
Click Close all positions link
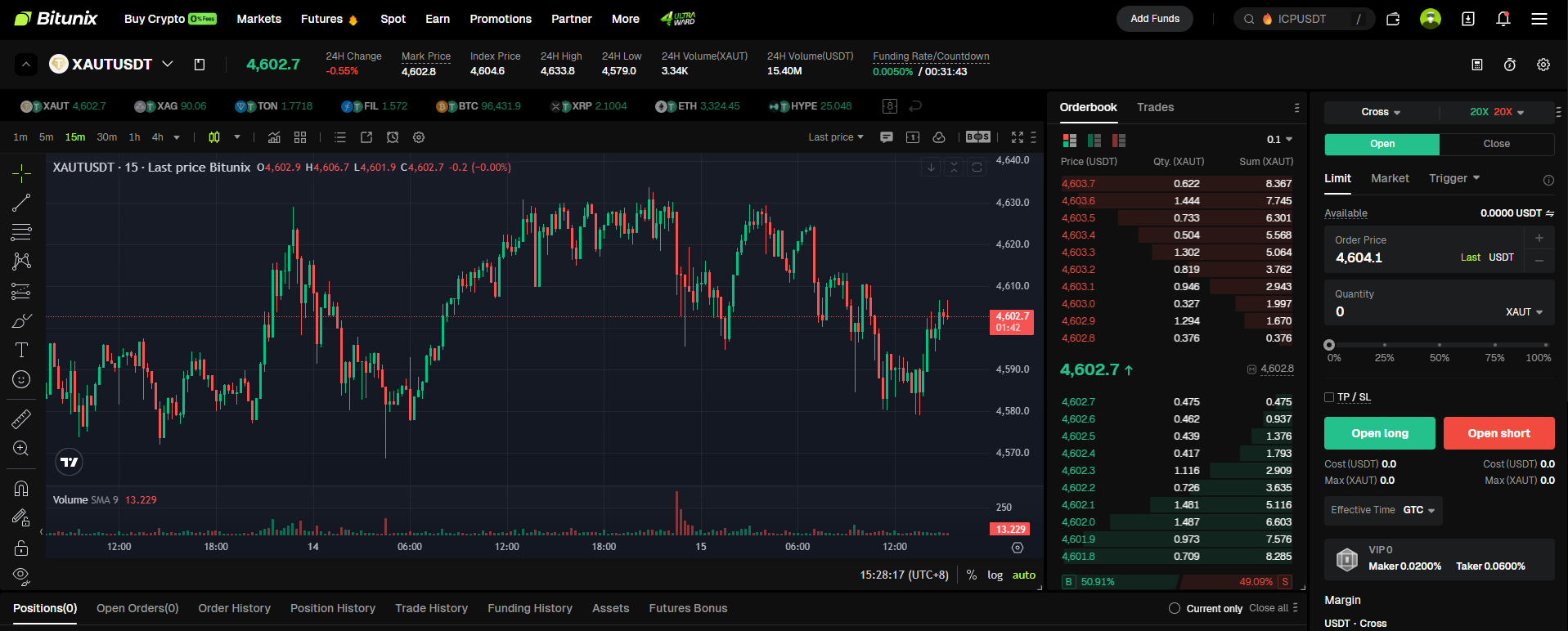click(x=1269, y=608)
